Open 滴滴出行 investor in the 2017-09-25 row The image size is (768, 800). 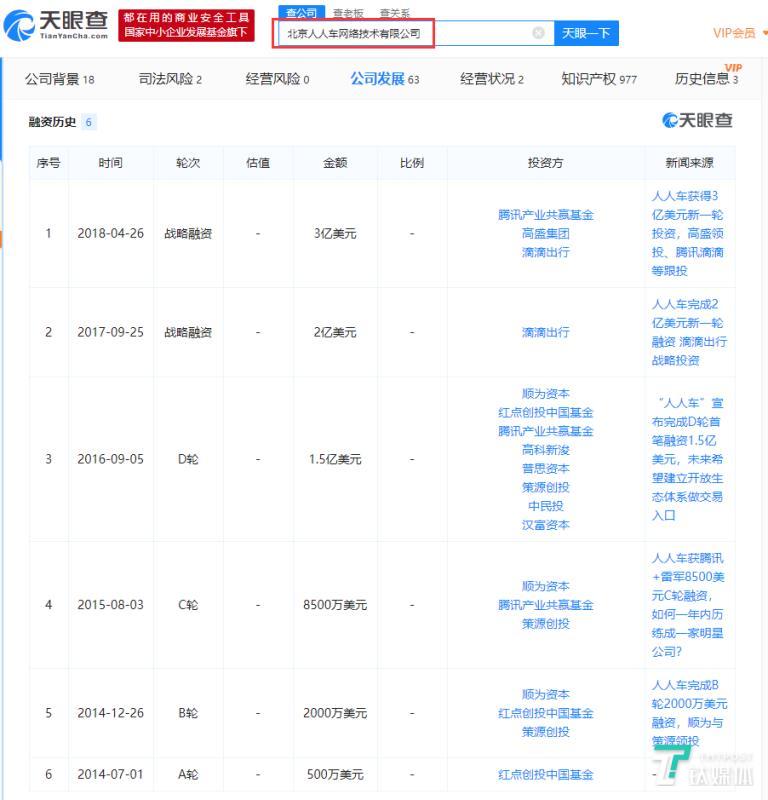point(546,333)
